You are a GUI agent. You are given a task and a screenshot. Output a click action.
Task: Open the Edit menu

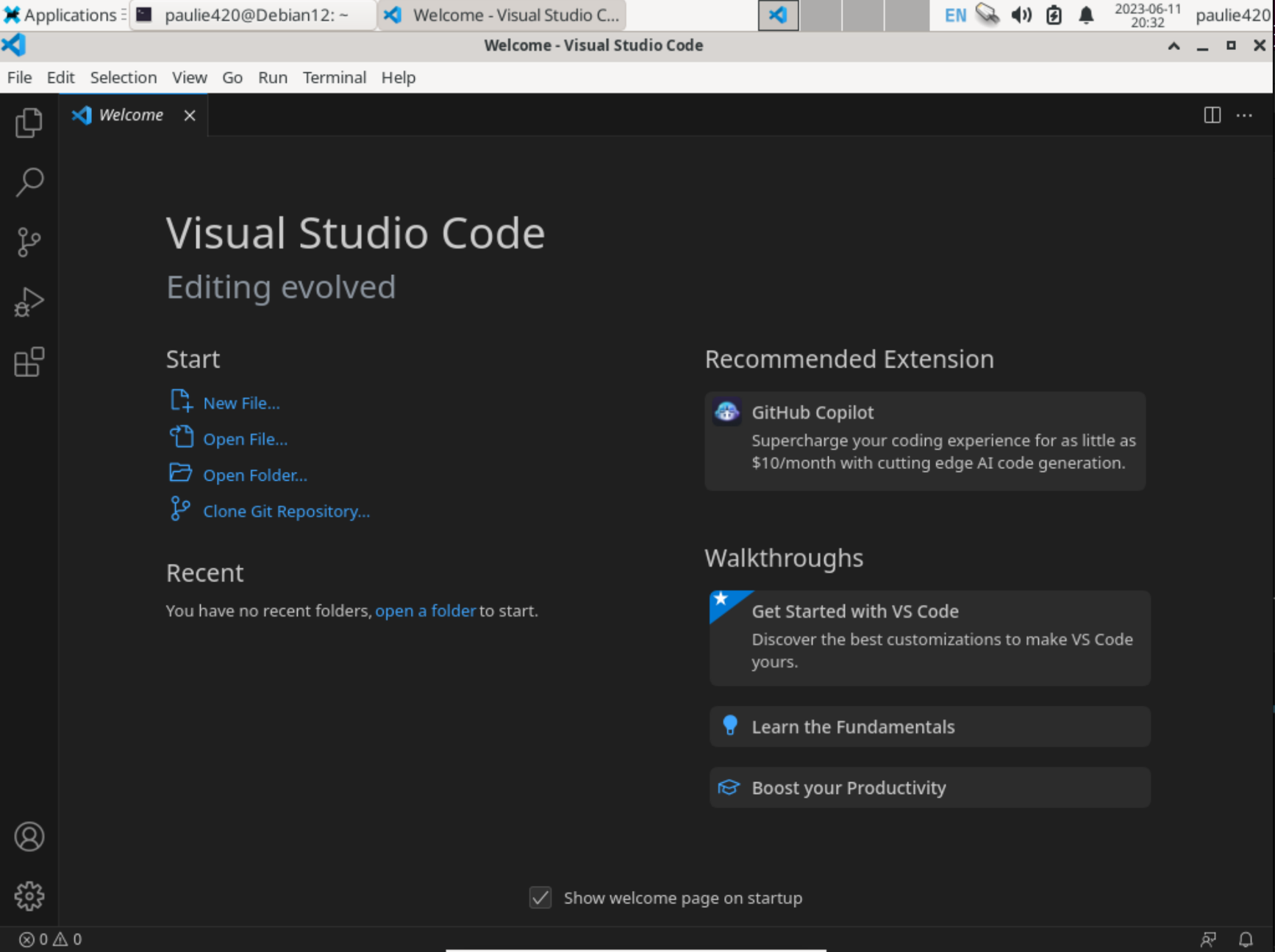61,77
